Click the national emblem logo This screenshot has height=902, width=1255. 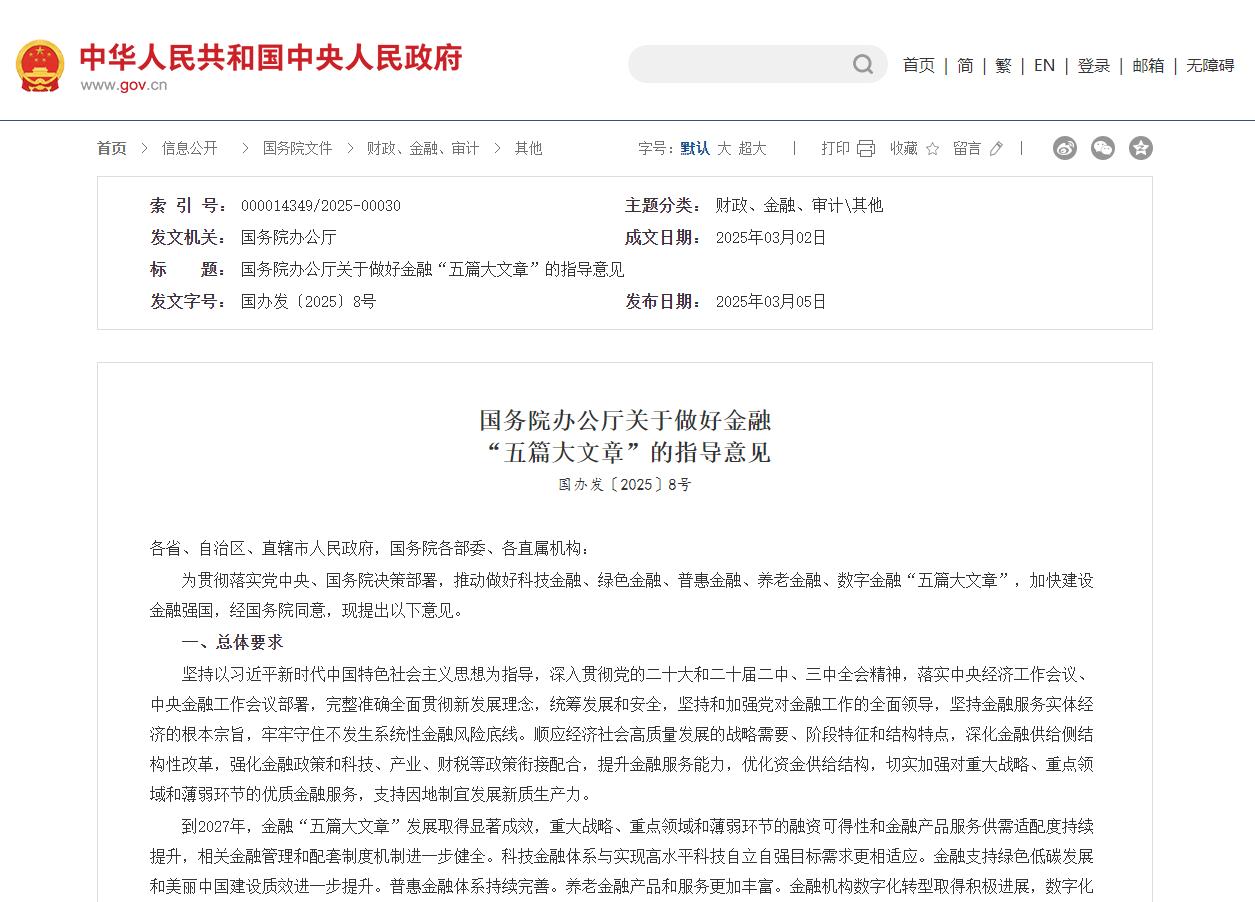click(40, 66)
